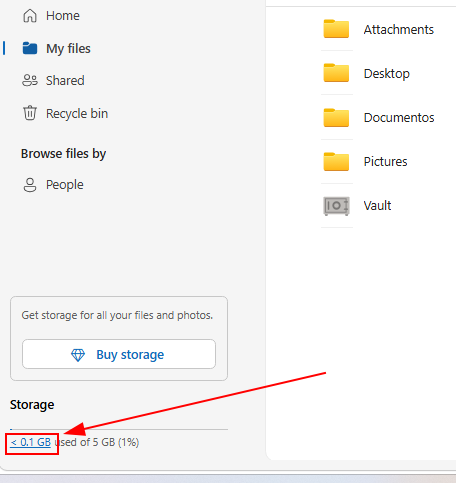Open the '< 0.1 GB' storage link

(30, 442)
